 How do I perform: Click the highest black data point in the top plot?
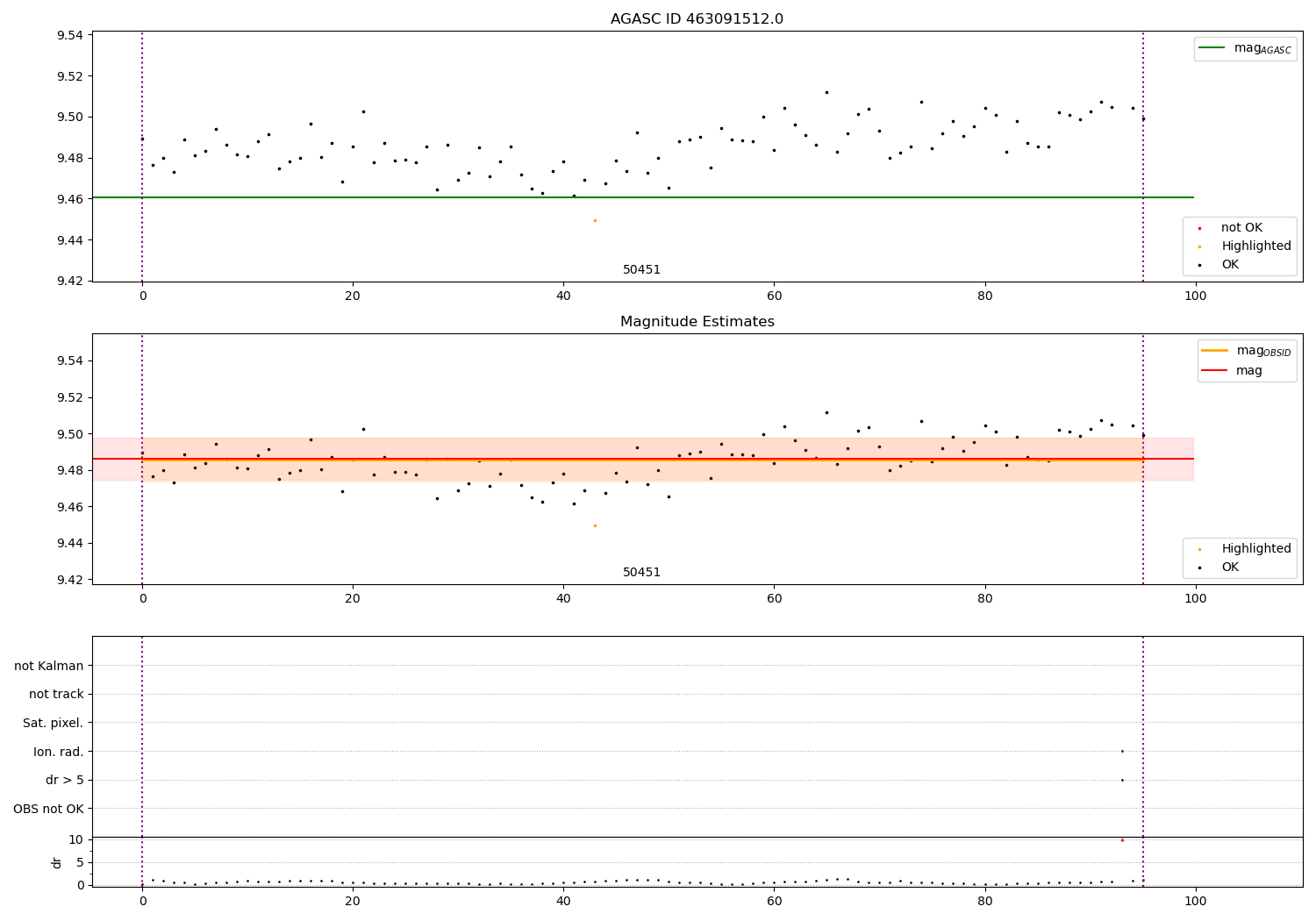click(x=826, y=92)
